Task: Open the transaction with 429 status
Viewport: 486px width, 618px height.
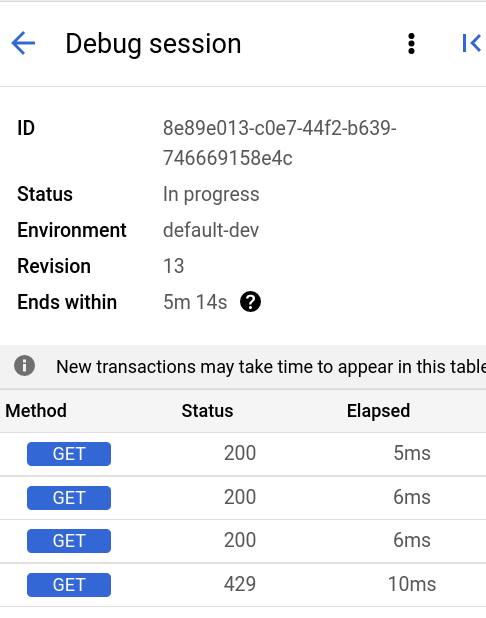Action: point(243,584)
